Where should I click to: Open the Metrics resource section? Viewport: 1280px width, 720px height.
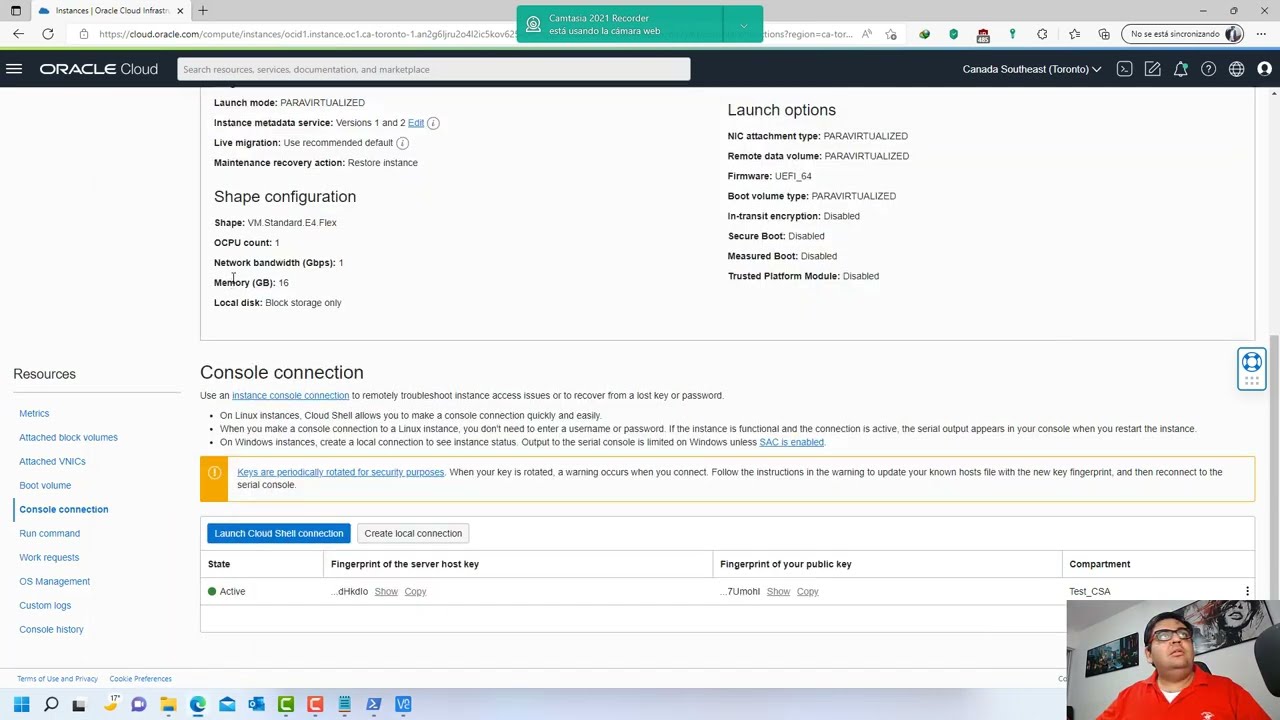point(34,413)
